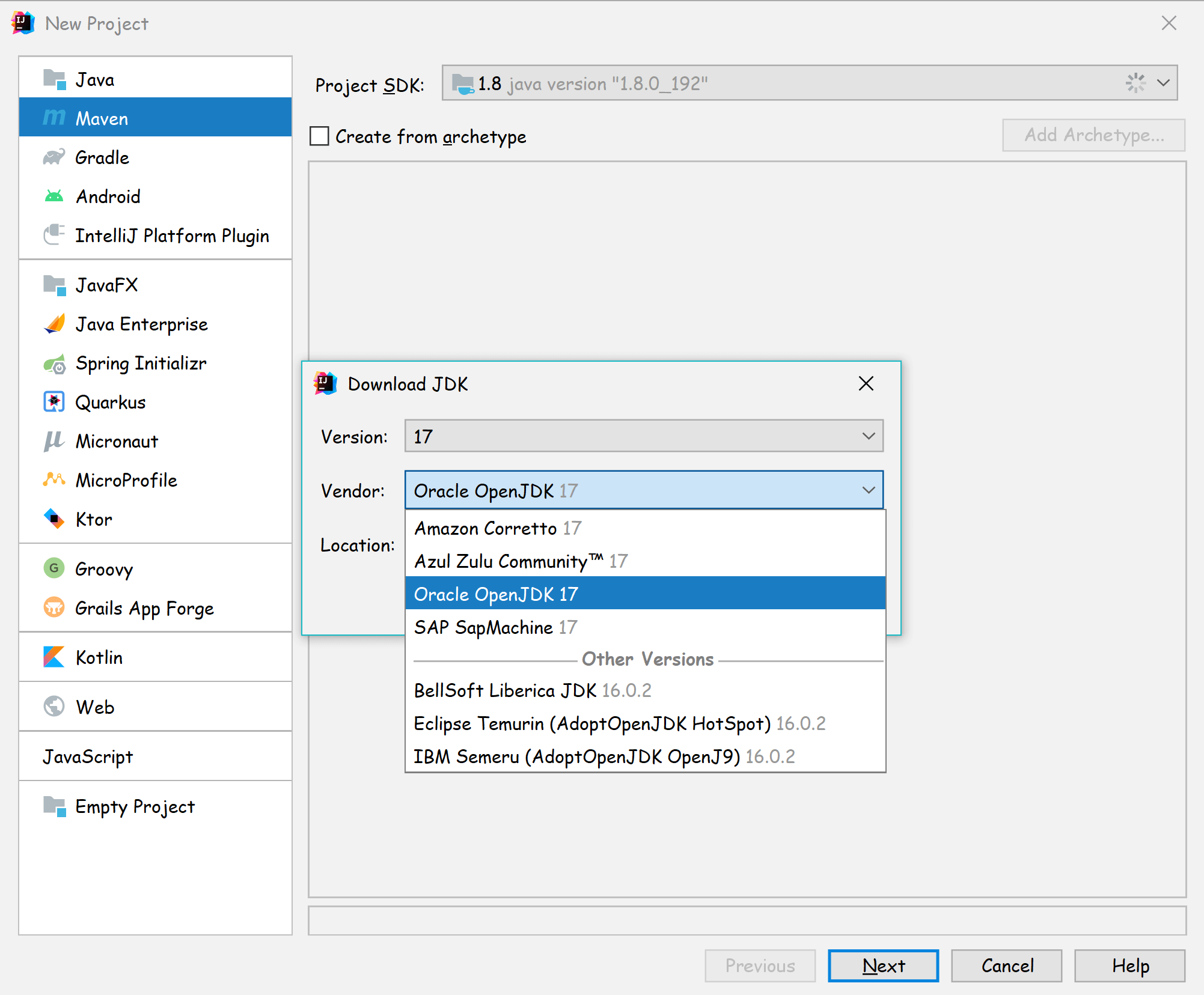Image resolution: width=1204 pixels, height=995 pixels.
Task: Close the Download JDK dialog
Action: coord(866,383)
